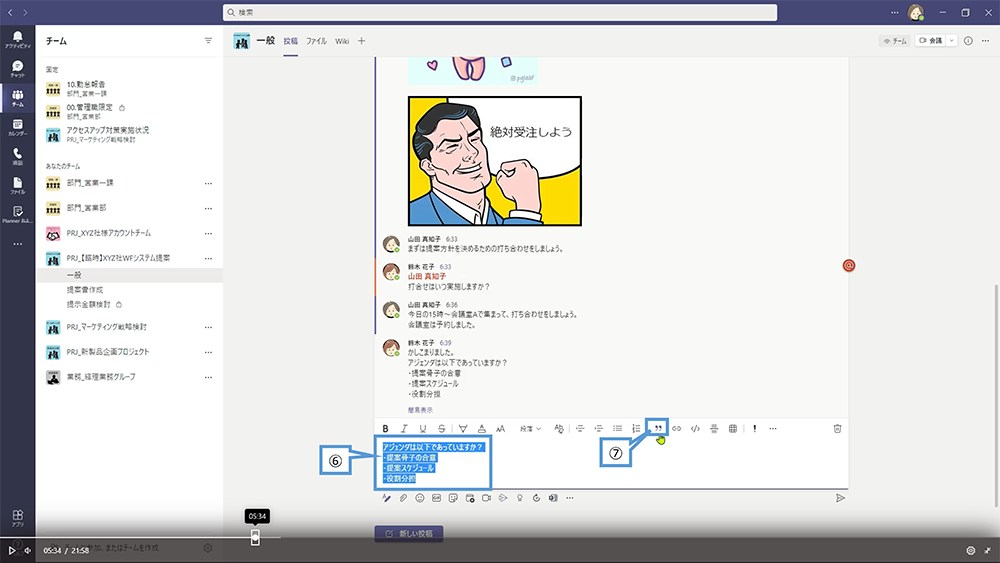Toggle strikethrough formatting in the compose toolbar
1000x563 pixels.
[x=441, y=428]
